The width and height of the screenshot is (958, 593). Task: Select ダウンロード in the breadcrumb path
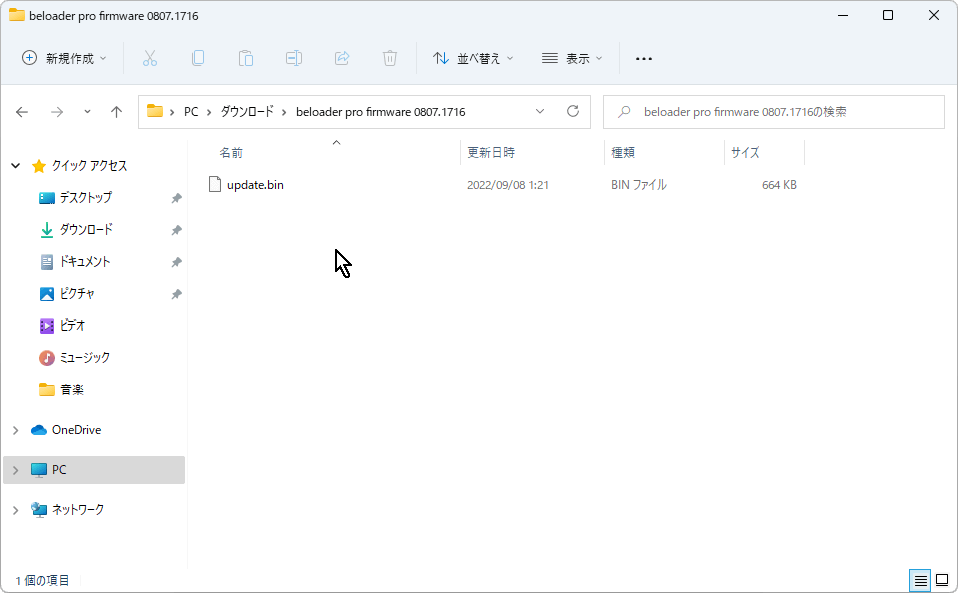tap(240, 111)
